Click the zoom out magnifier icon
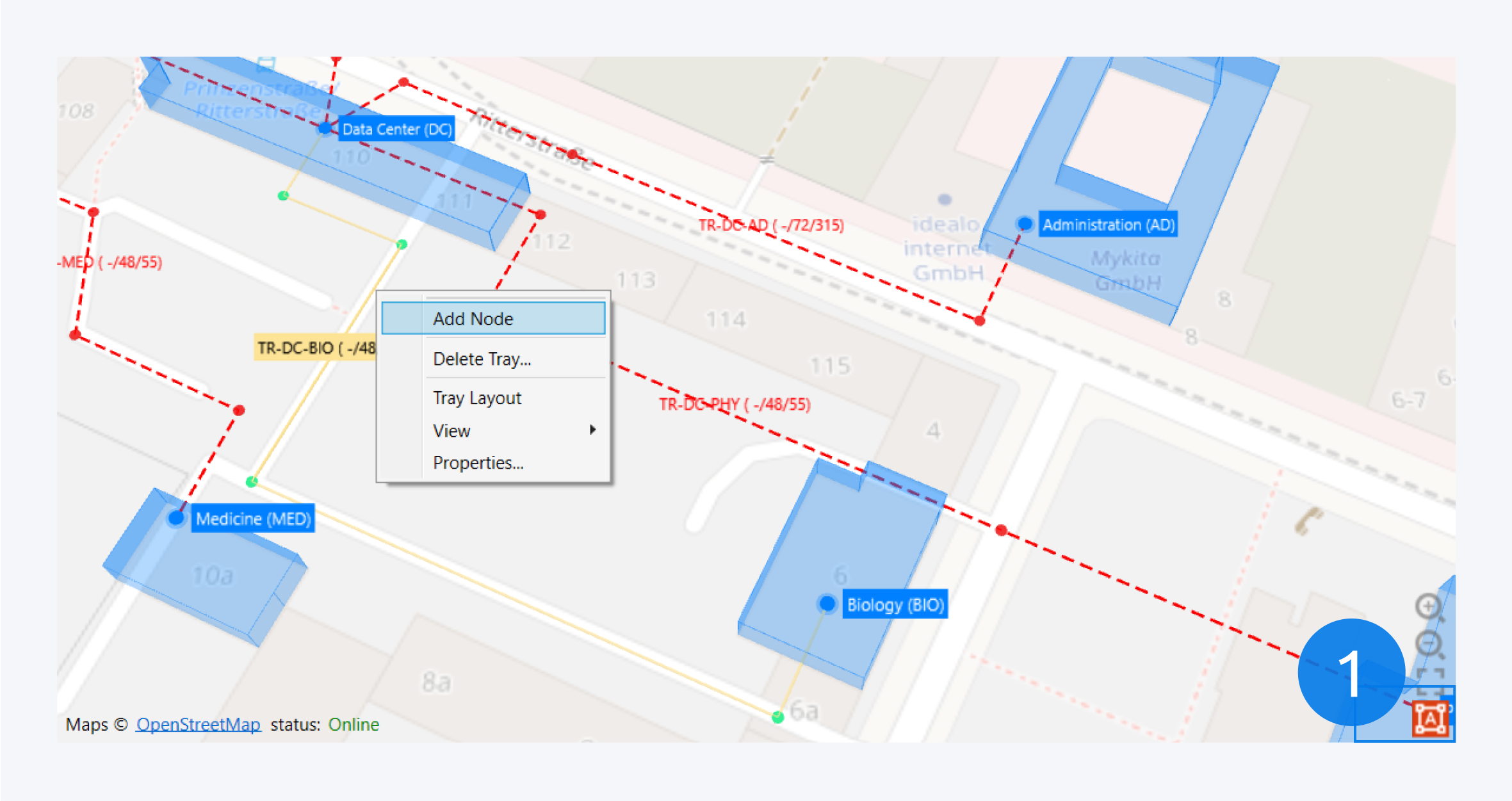 click(x=1428, y=643)
